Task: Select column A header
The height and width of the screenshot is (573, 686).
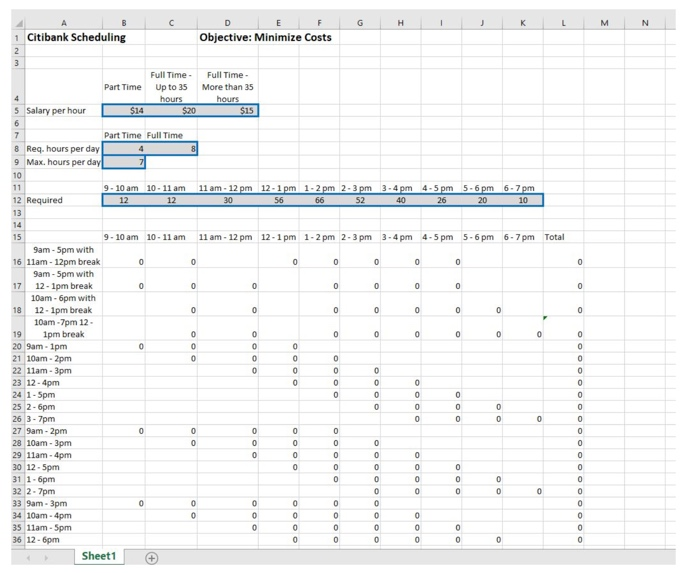Action: 64,23
